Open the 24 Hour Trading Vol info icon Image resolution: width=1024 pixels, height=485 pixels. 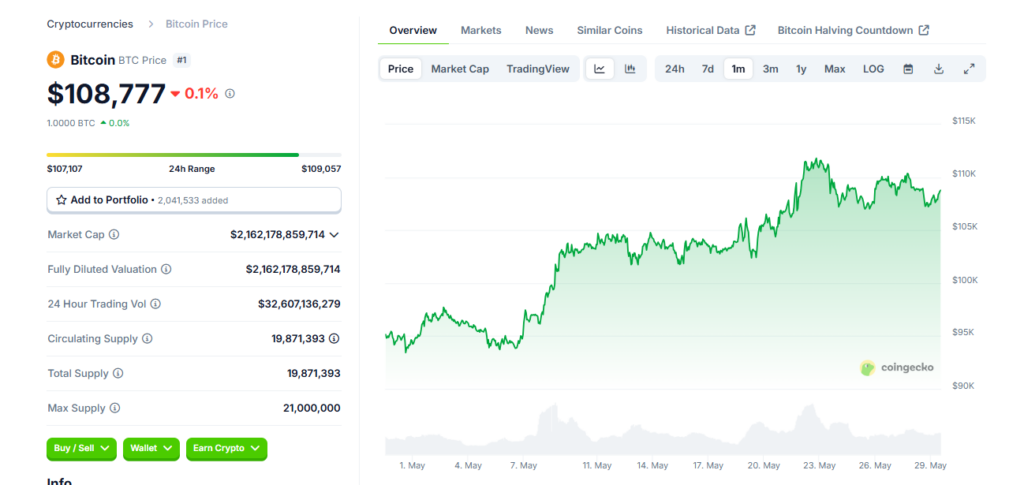coord(155,304)
